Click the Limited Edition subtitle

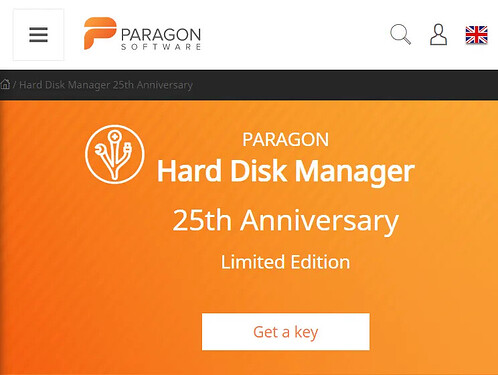(286, 262)
